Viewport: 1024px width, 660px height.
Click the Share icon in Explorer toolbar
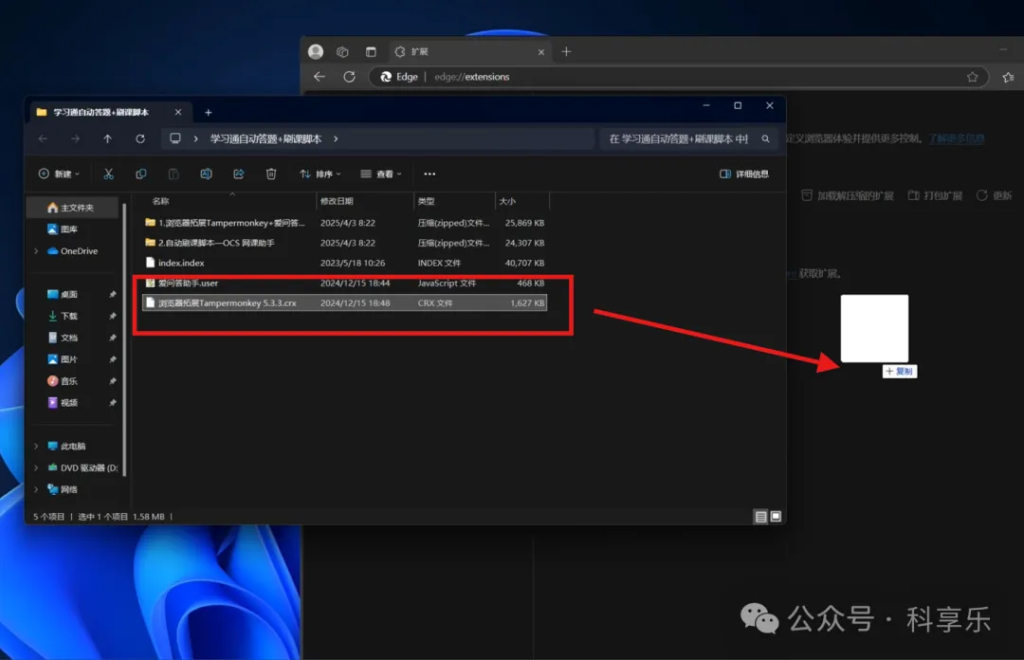pyautogui.click(x=238, y=174)
